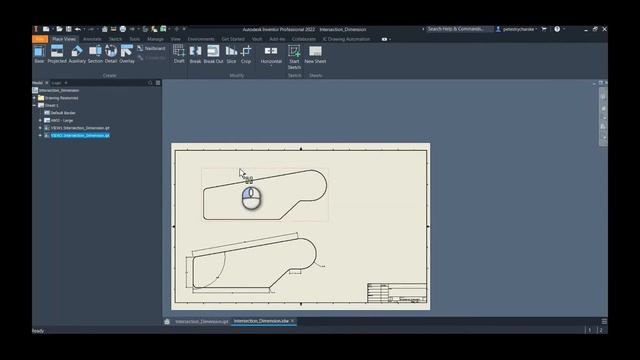Viewport: 640px width, 360px height.
Task: Click the browser panel search icon
Action: coord(150,83)
